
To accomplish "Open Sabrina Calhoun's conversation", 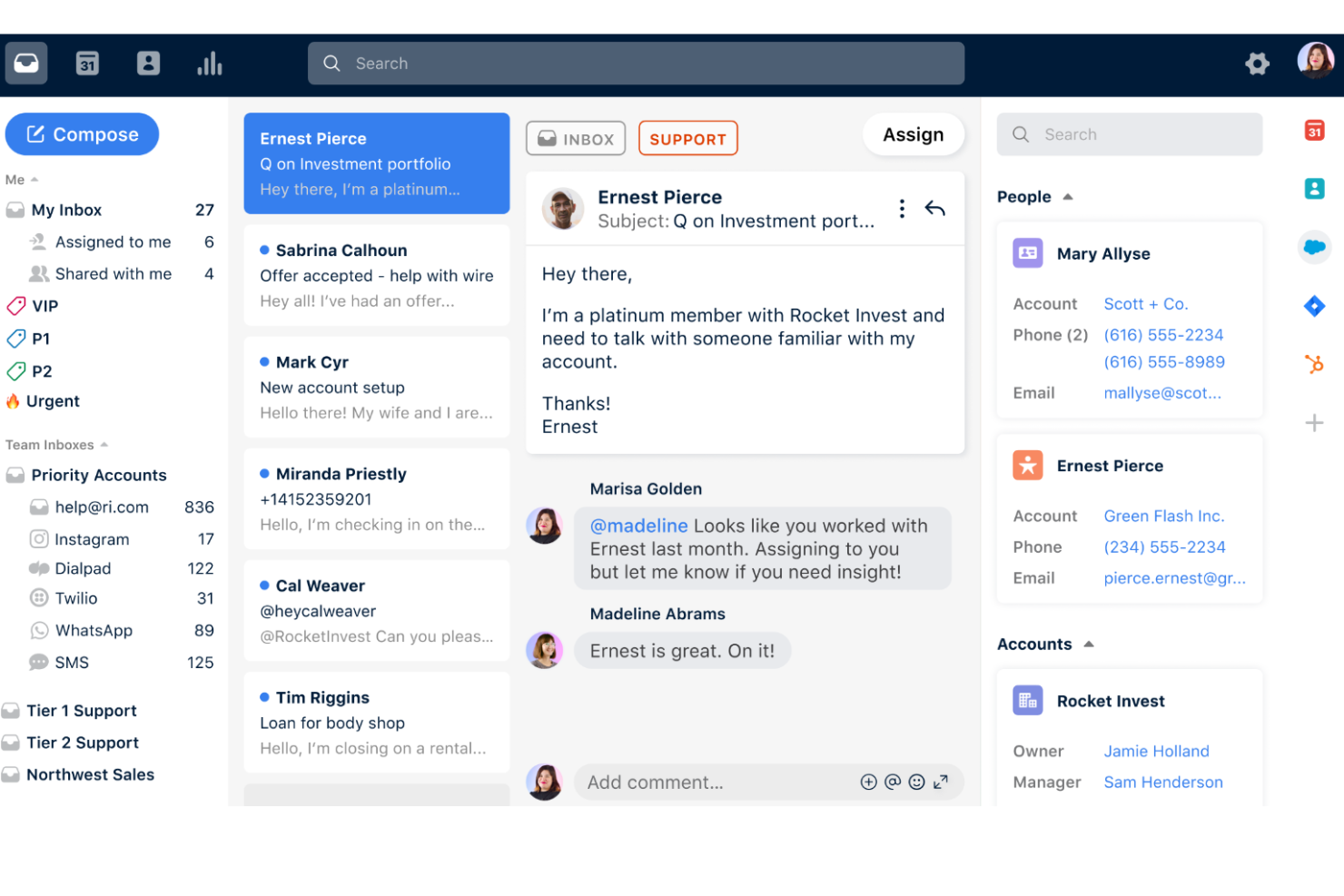I will click(x=377, y=275).
